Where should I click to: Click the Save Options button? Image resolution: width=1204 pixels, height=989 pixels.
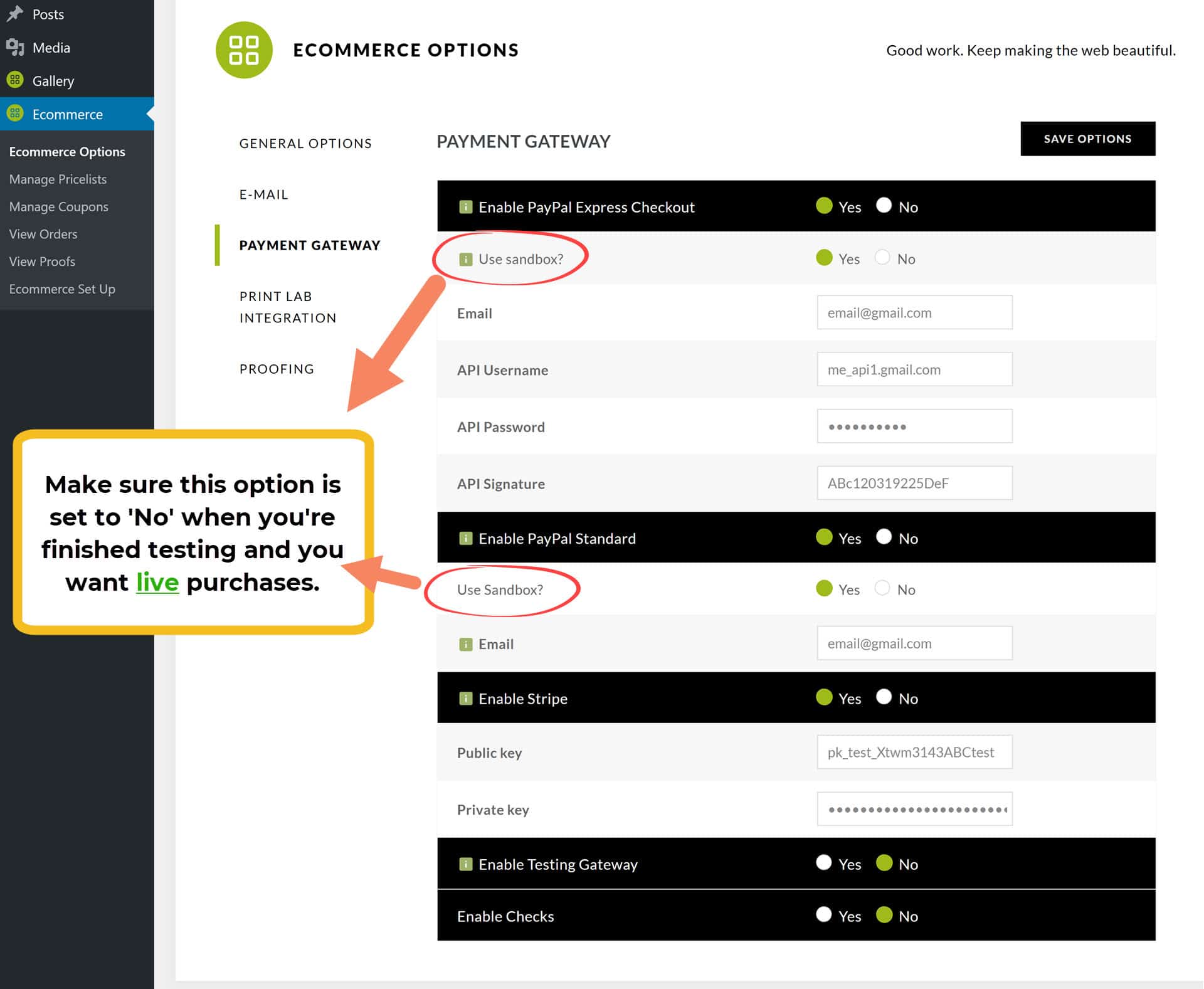point(1087,139)
